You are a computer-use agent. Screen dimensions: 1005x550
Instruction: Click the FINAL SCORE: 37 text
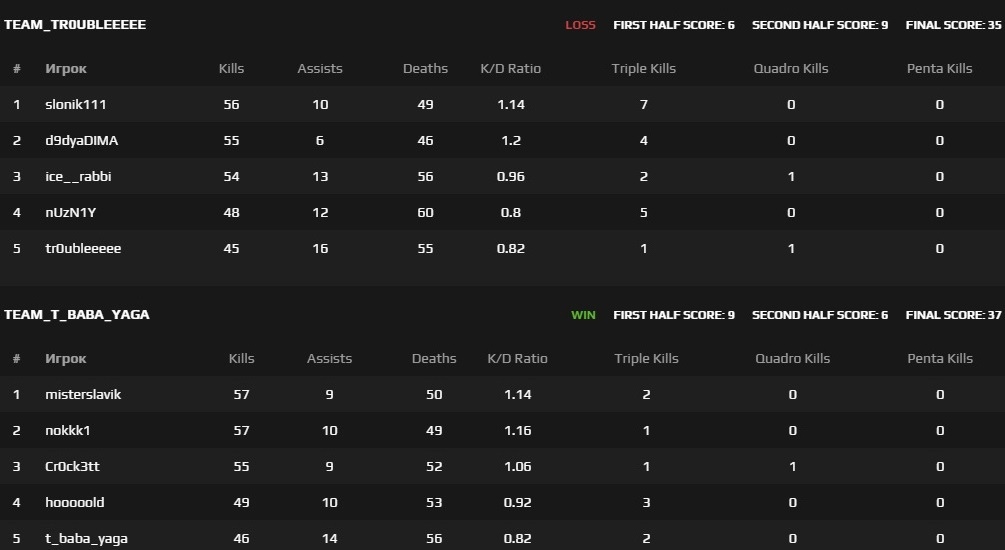(x=953, y=315)
